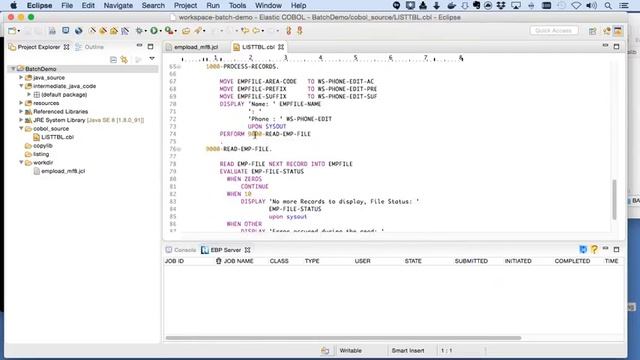Sort by JOB NAME column header
Screen dimensions: 640x360
click(x=238, y=261)
